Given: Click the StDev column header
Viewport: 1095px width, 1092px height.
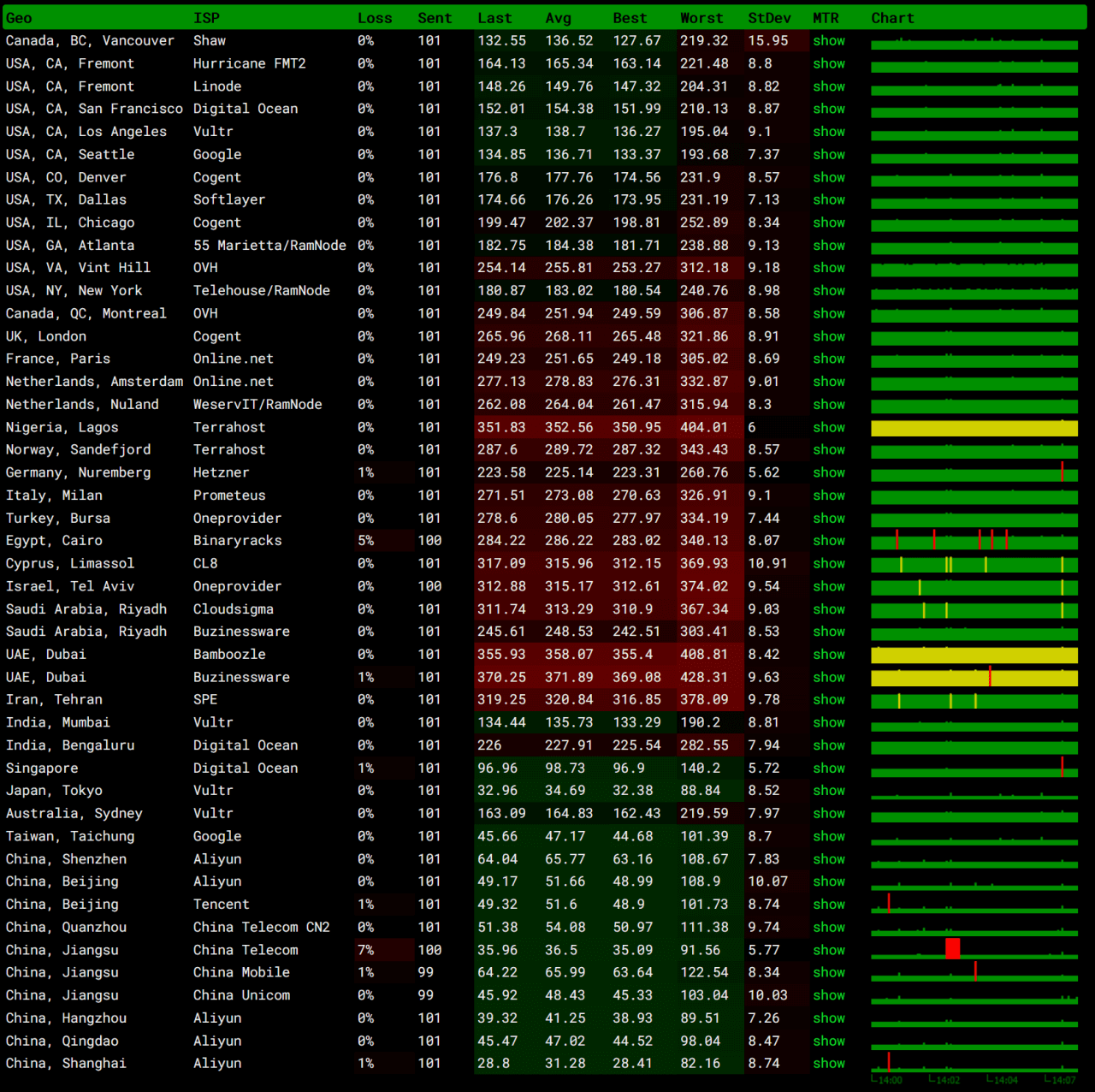Looking at the screenshot, I should click(769, 18).
